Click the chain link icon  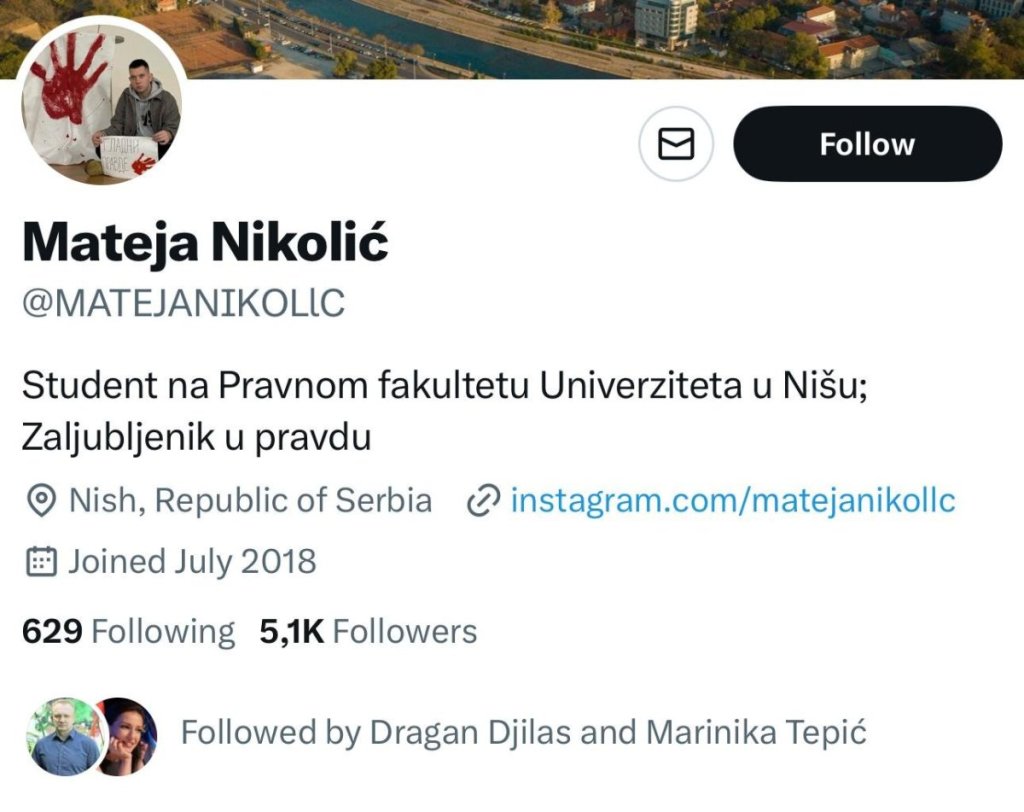(x=483, y=501)
